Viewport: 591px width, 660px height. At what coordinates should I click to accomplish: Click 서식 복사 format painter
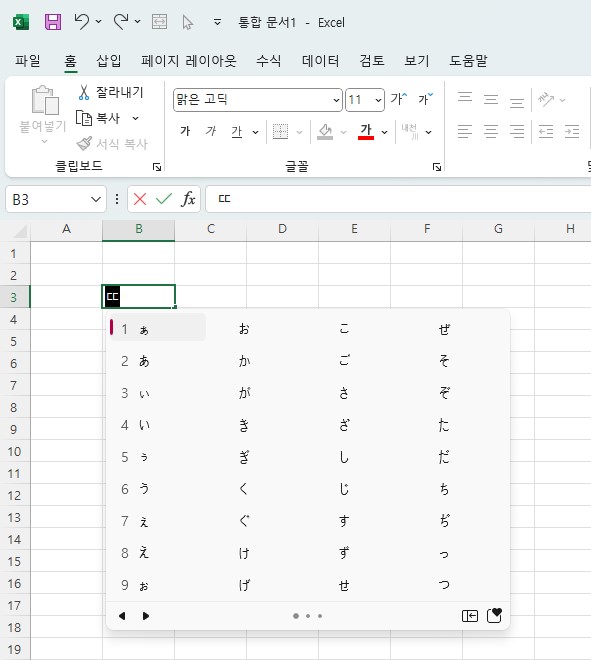(x=112, y=144)
